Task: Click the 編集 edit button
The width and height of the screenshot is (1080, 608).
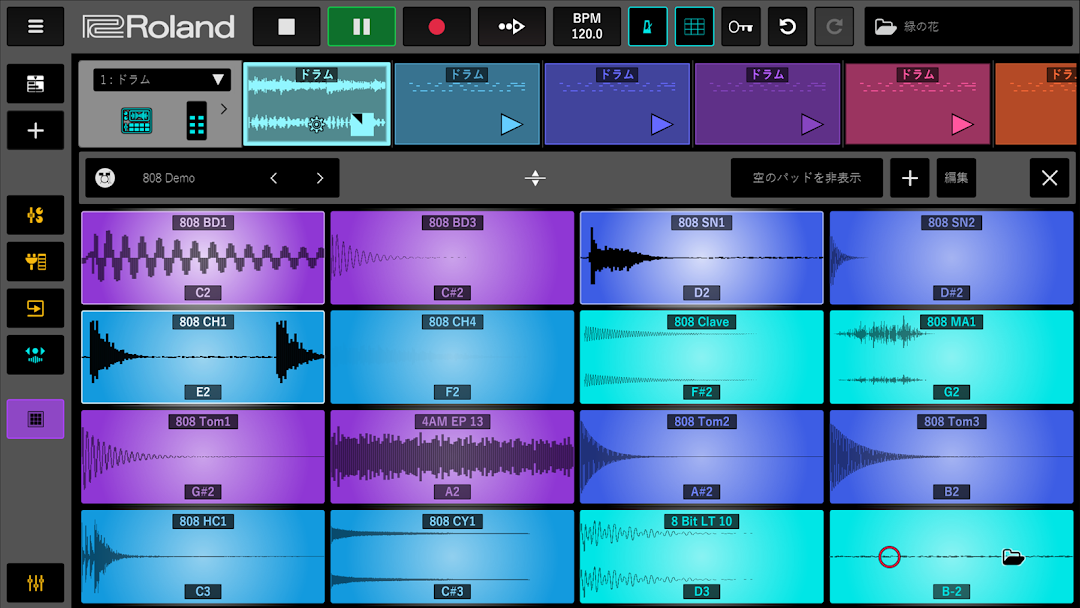Action: 956,178
